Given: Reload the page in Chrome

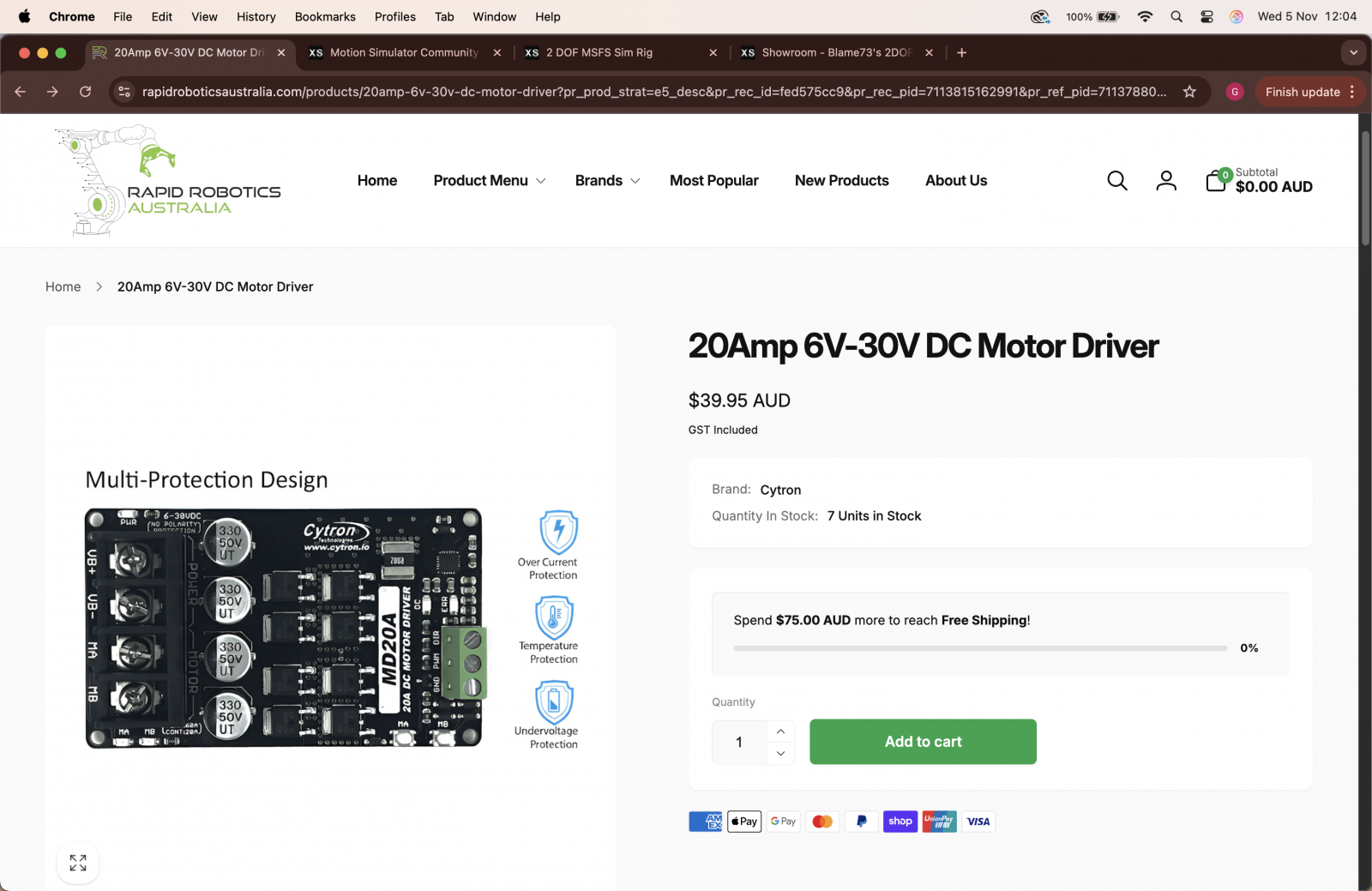Looking at the screenshot, I should point(85,92).
